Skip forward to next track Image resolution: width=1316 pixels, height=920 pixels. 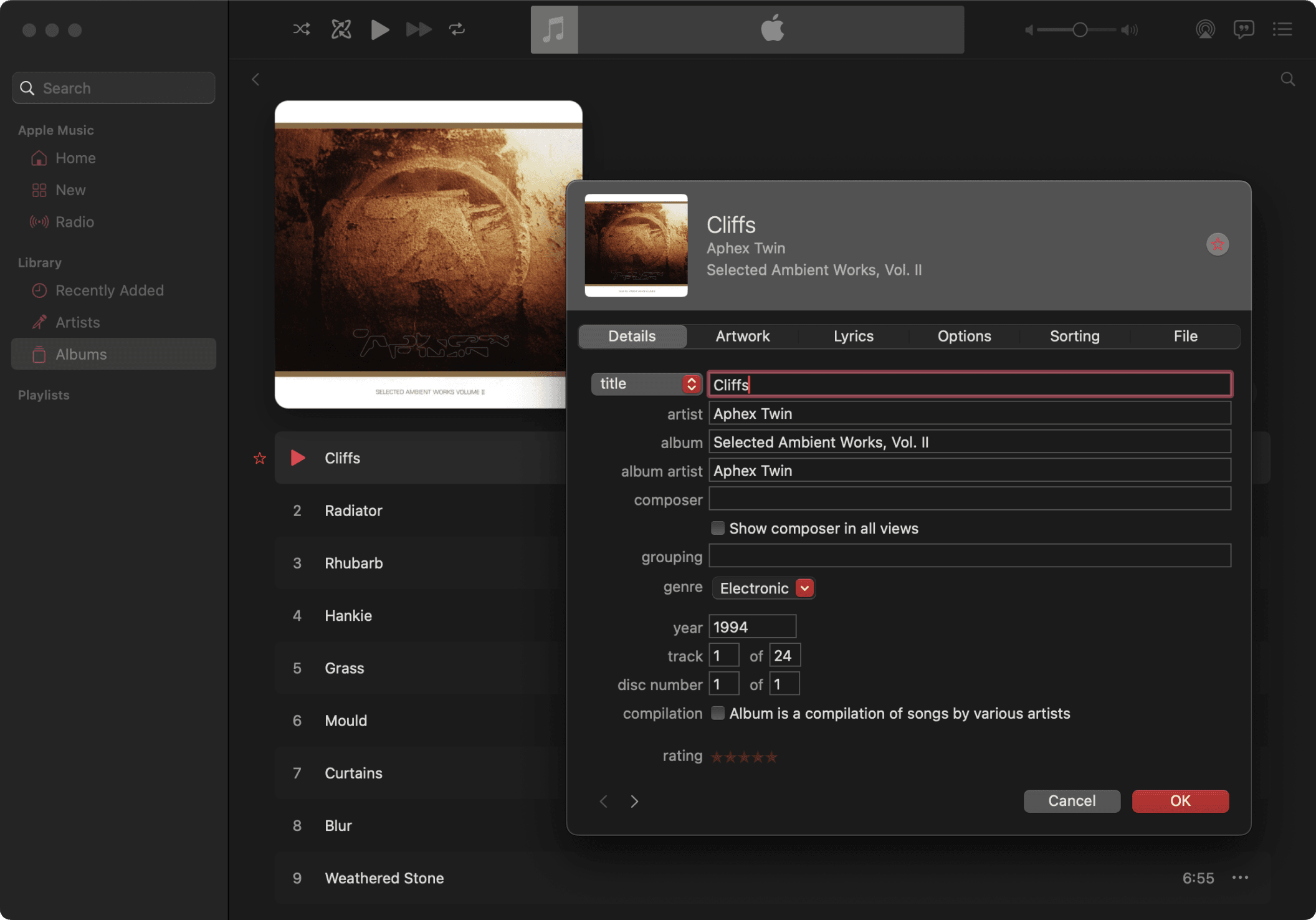[x=418, y=29]
